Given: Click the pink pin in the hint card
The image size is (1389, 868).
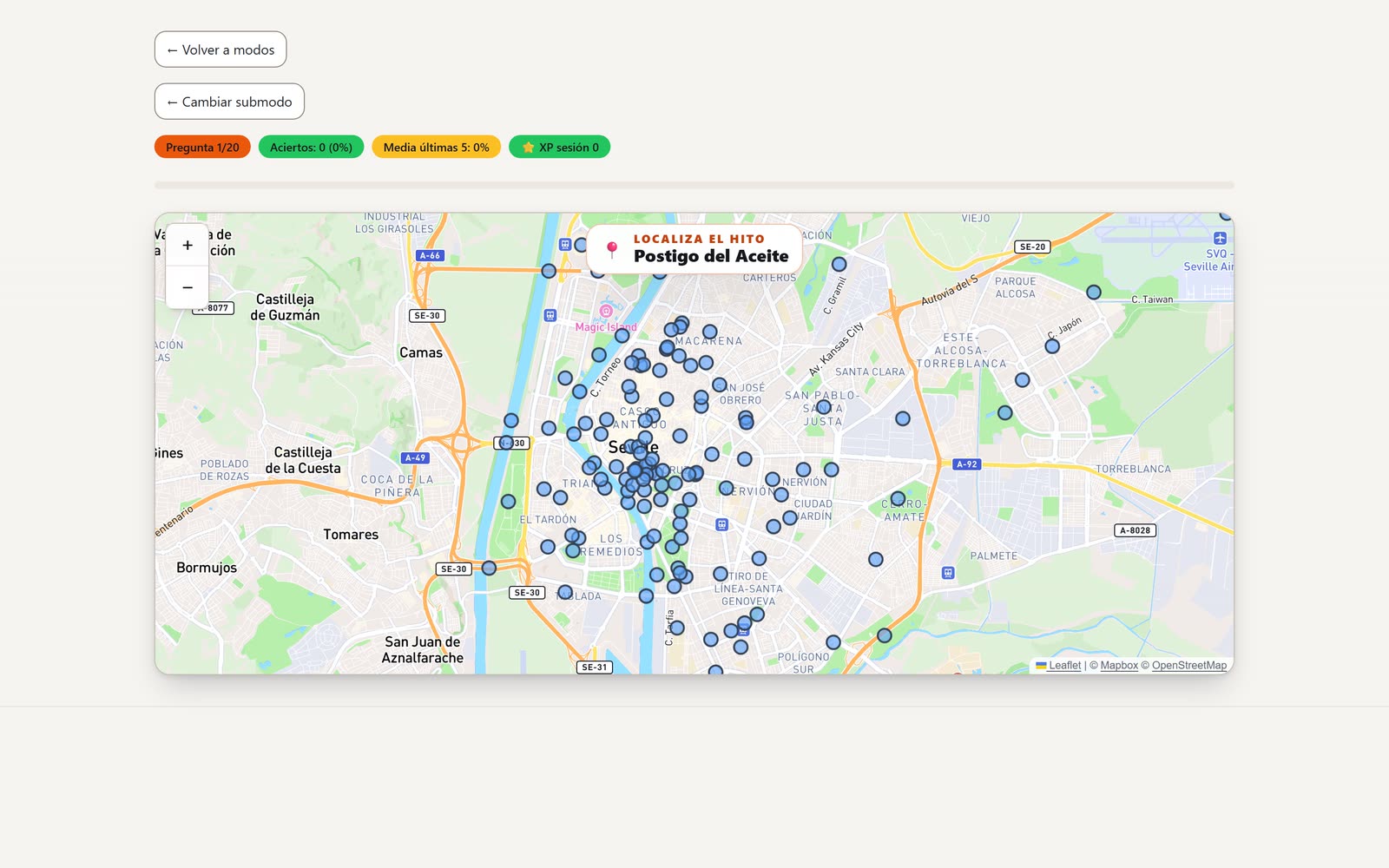Looking at the screenshot, I should (612, 250).
